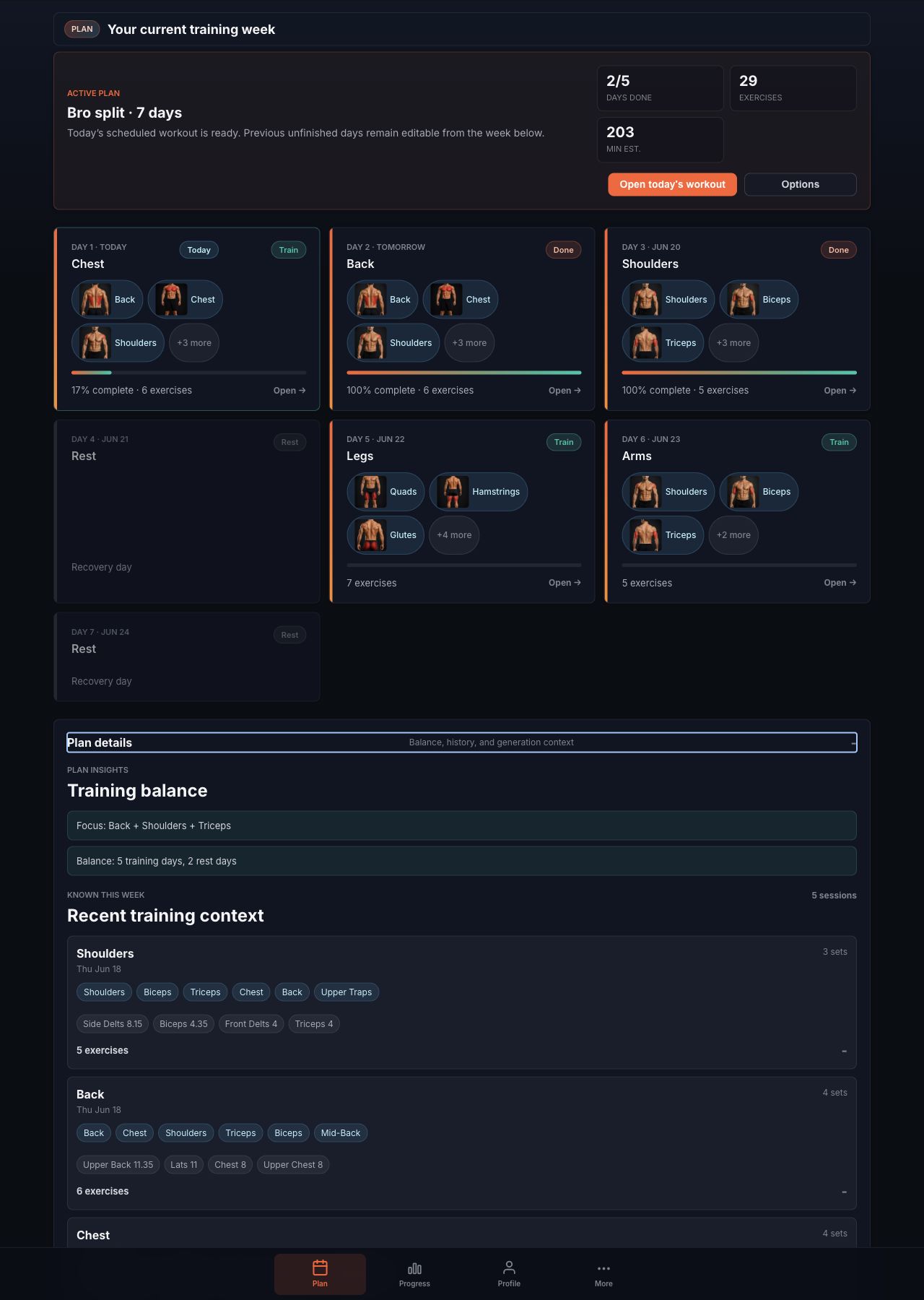Viewport: 924px width, 1300px height.
Task: Click the PLAN badge in header
Action: (x=82, y=29)
